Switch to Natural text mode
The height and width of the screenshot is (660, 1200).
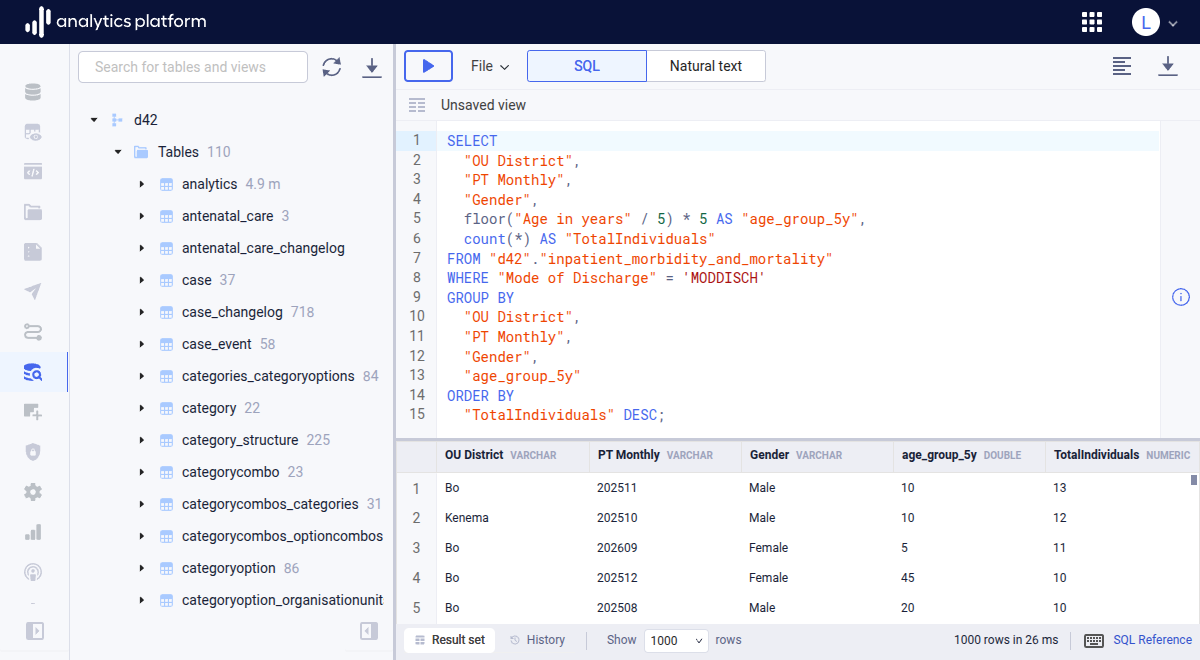pyautogui.click(x=706, y=66)
